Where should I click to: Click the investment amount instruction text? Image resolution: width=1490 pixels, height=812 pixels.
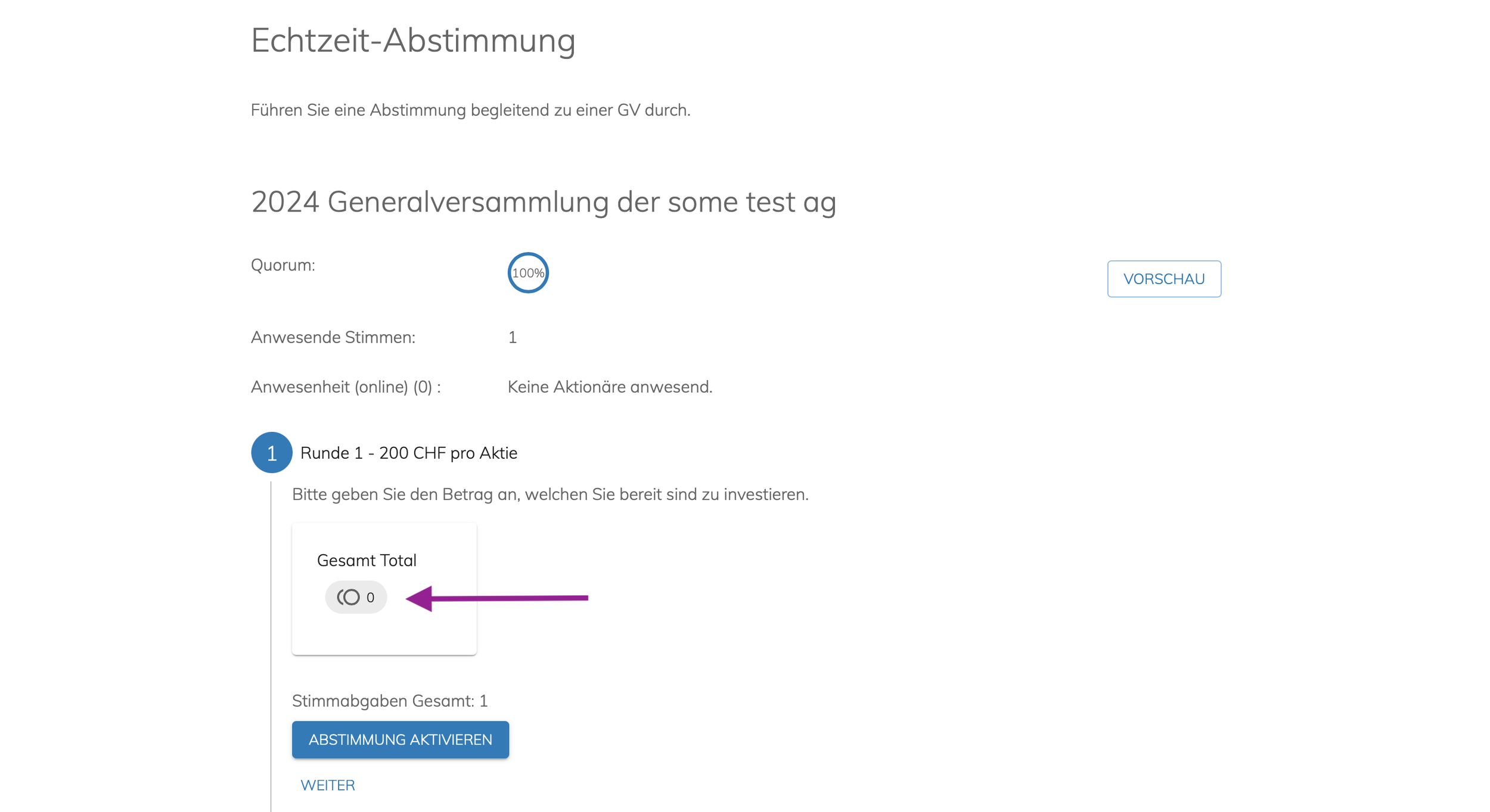click(x=550, y=494)
